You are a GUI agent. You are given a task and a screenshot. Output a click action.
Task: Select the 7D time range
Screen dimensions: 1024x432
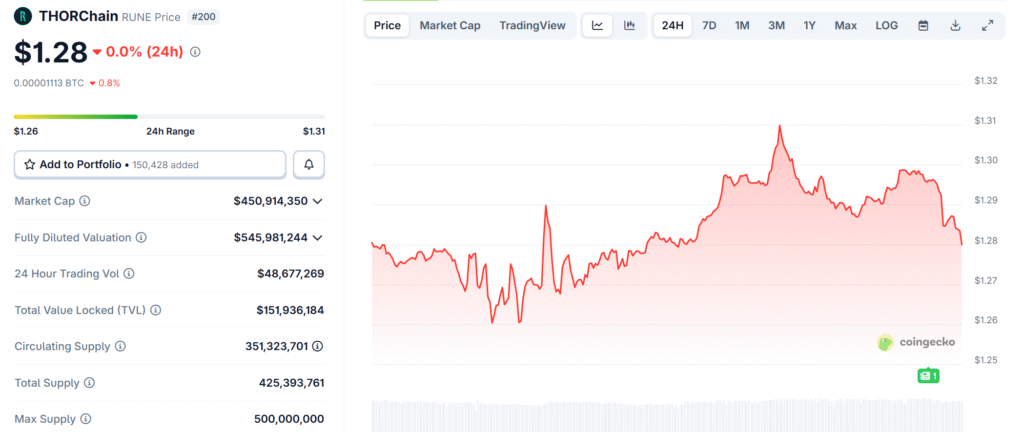coord(709,25)
